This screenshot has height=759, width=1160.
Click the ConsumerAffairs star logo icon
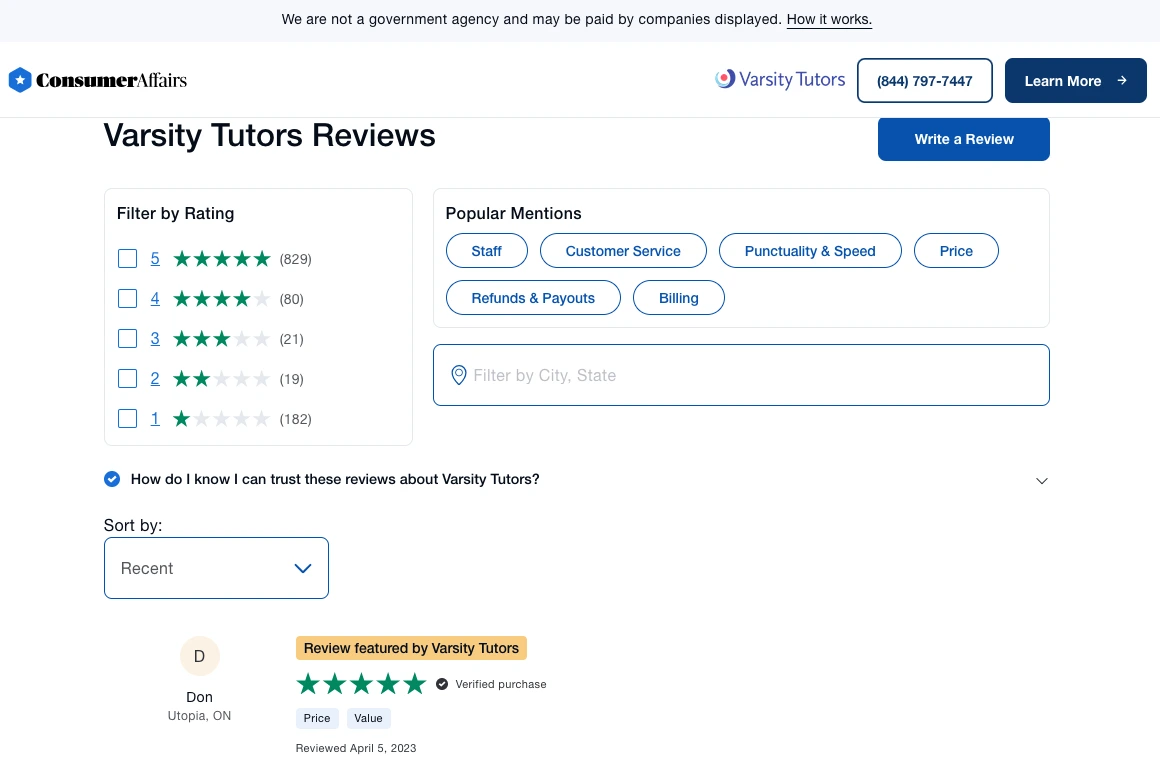point(19,80)
